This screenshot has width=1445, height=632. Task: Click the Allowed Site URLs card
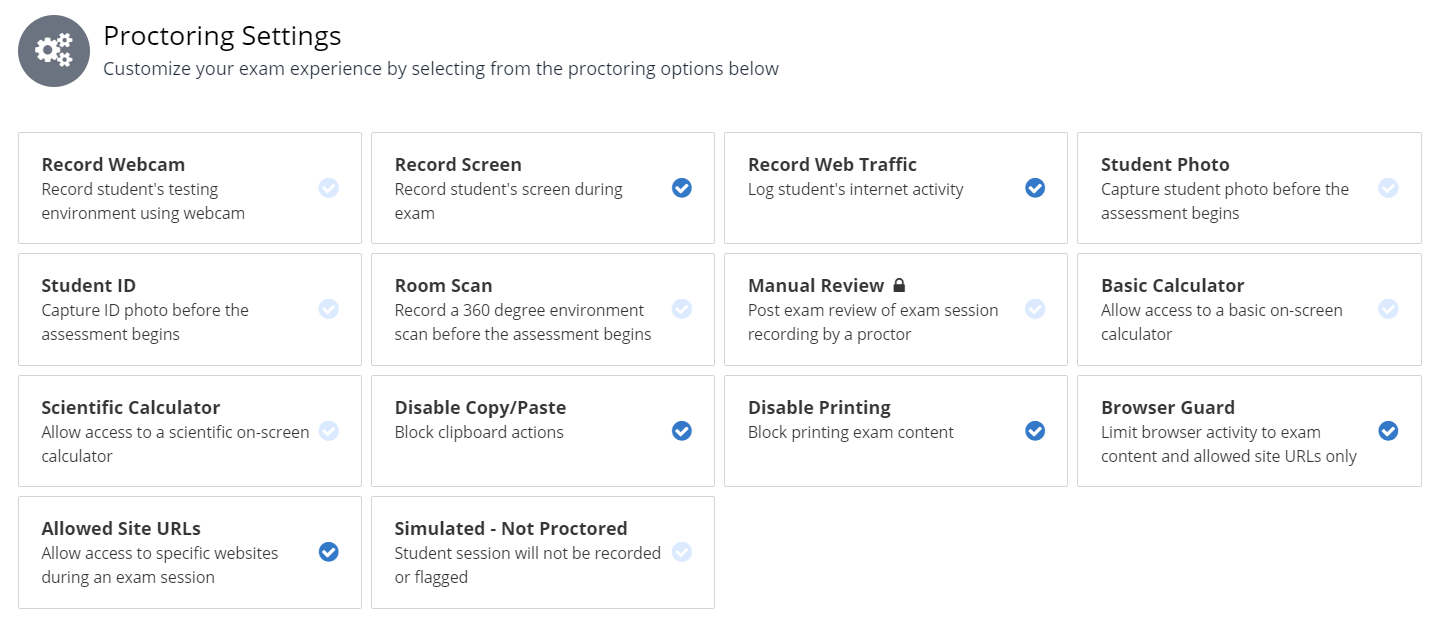tap(189, 552)
